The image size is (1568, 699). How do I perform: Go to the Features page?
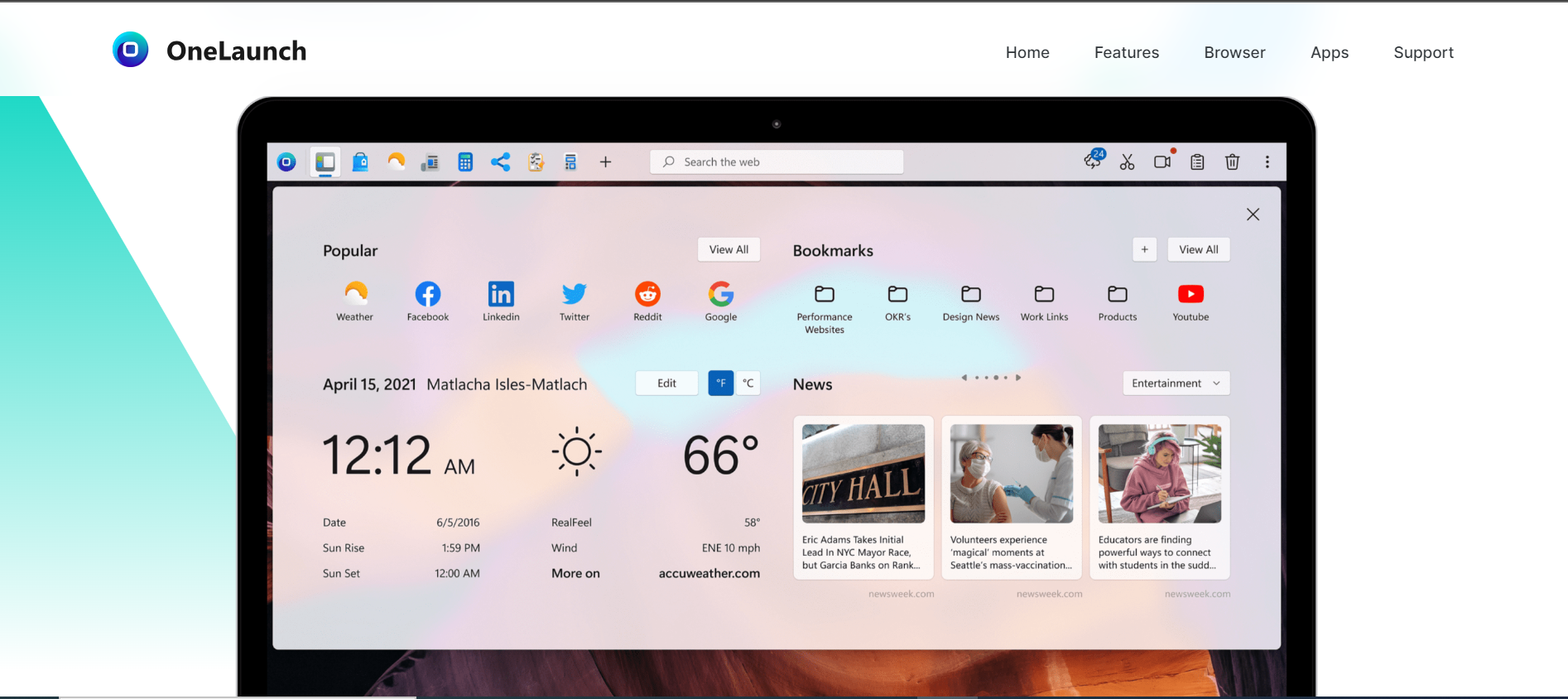1126,52
